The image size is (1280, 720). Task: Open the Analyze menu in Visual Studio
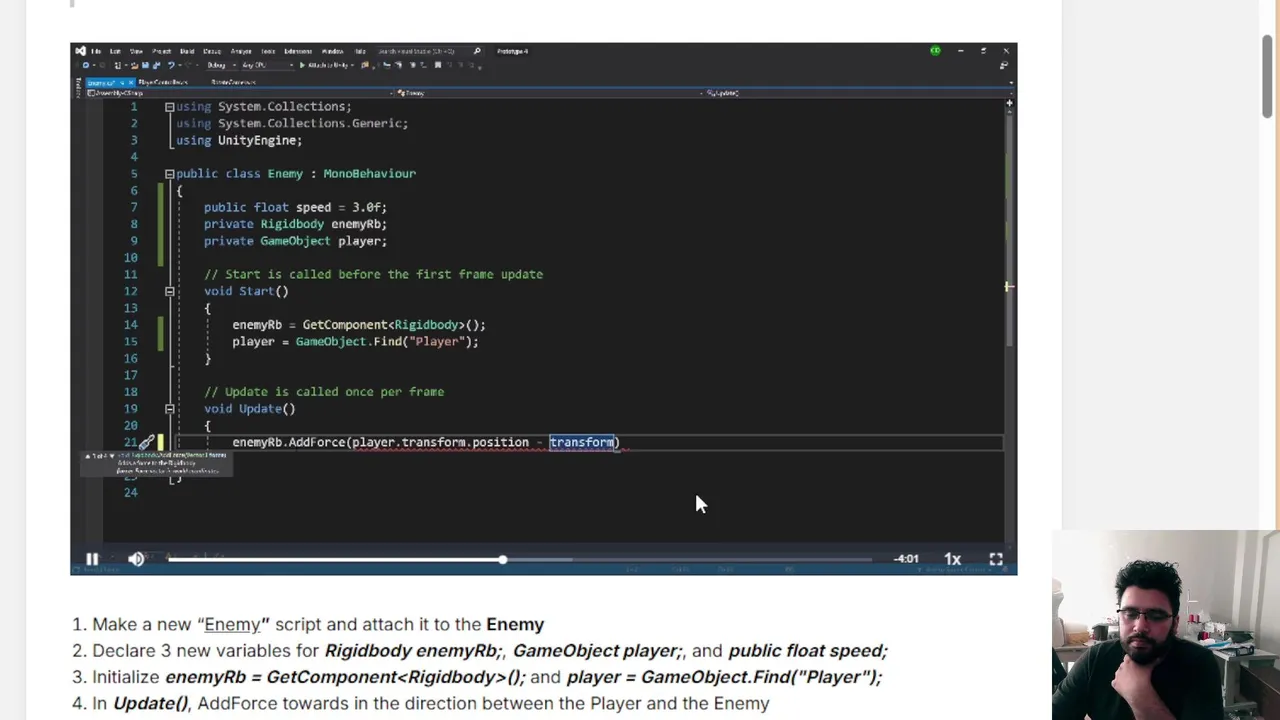241,51
